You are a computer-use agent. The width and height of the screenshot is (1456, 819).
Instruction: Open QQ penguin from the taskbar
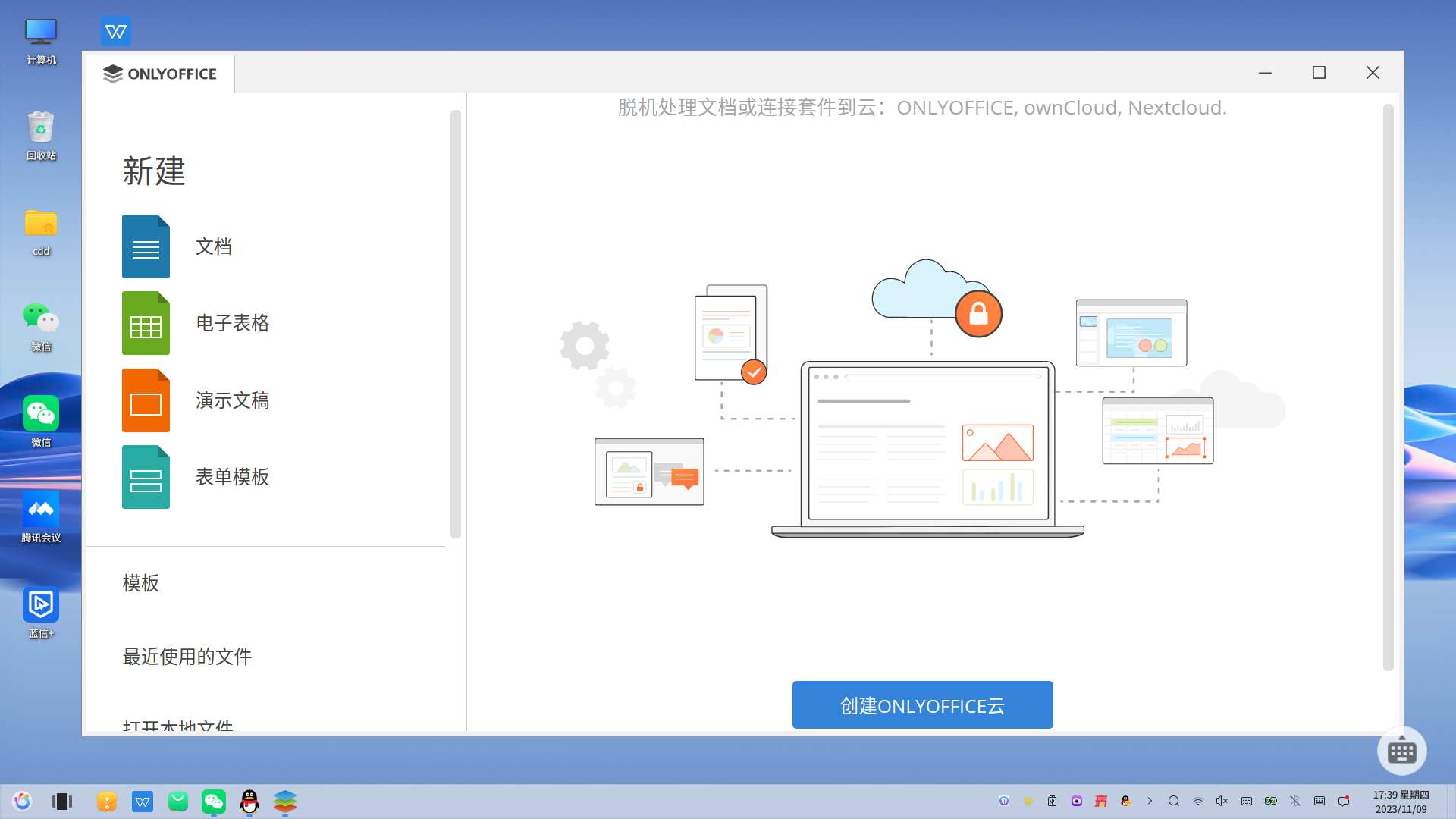tap(249, 802)
